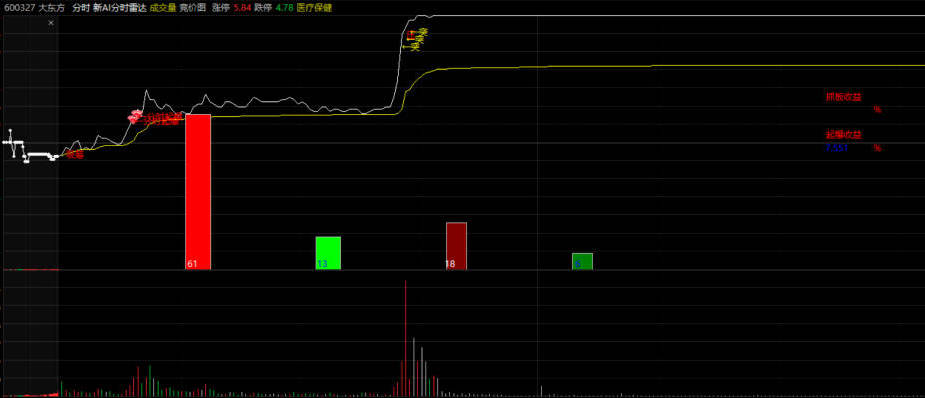Select the 成交量 indicator label

163,8
